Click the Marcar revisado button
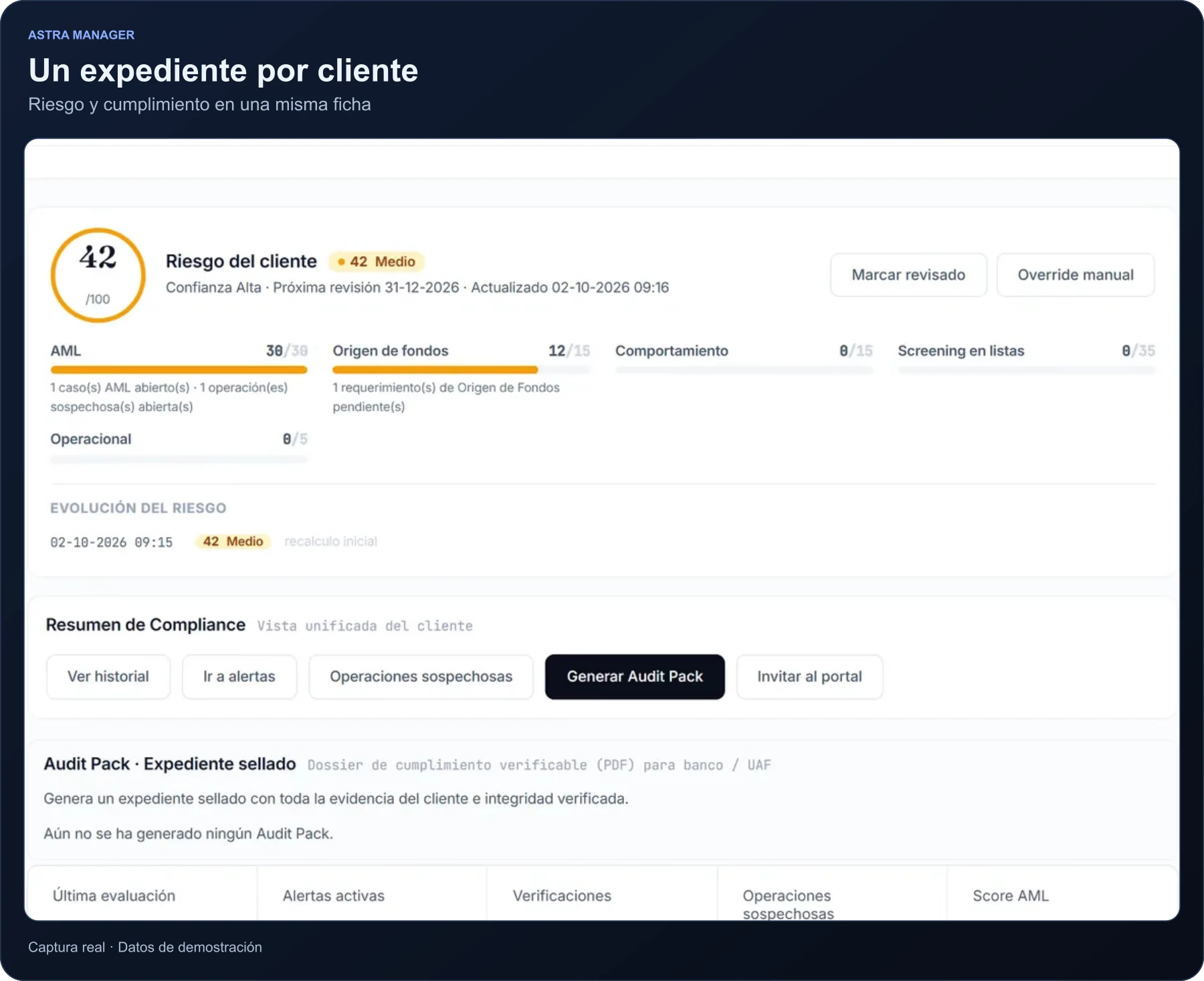The height and width of the screenshot is (981, 1204). pyautogui.click(x=908, y=275)
